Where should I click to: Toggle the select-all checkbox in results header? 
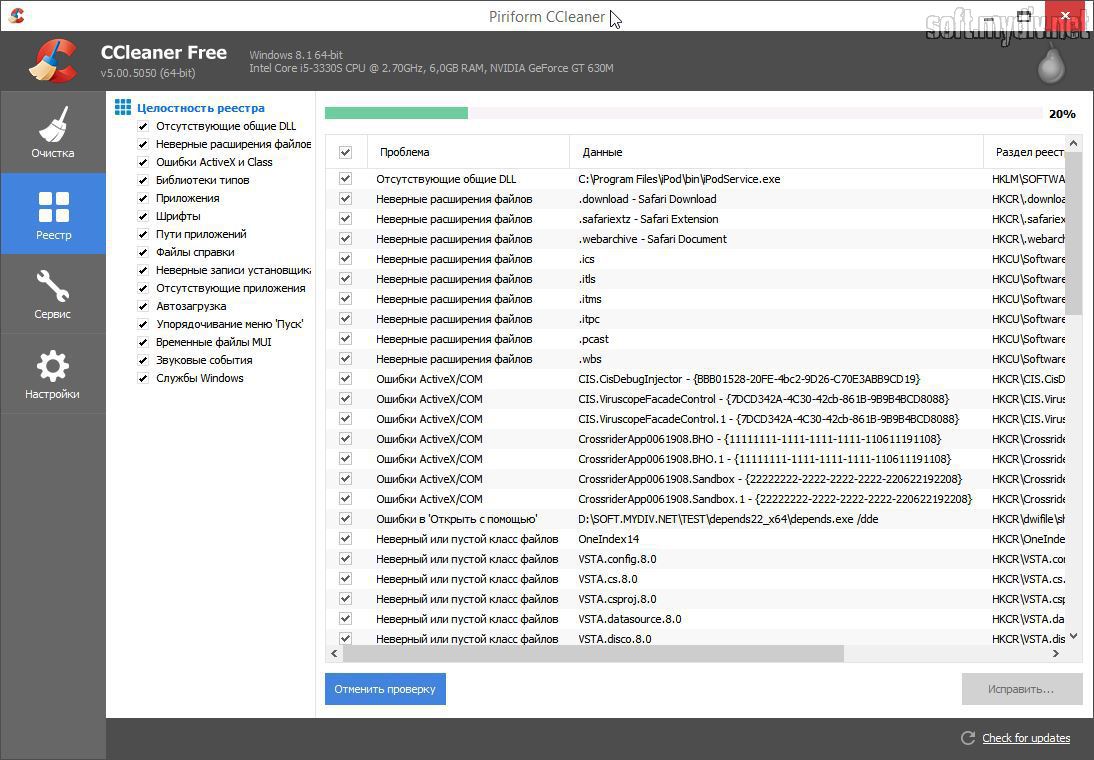coord(345,152)
